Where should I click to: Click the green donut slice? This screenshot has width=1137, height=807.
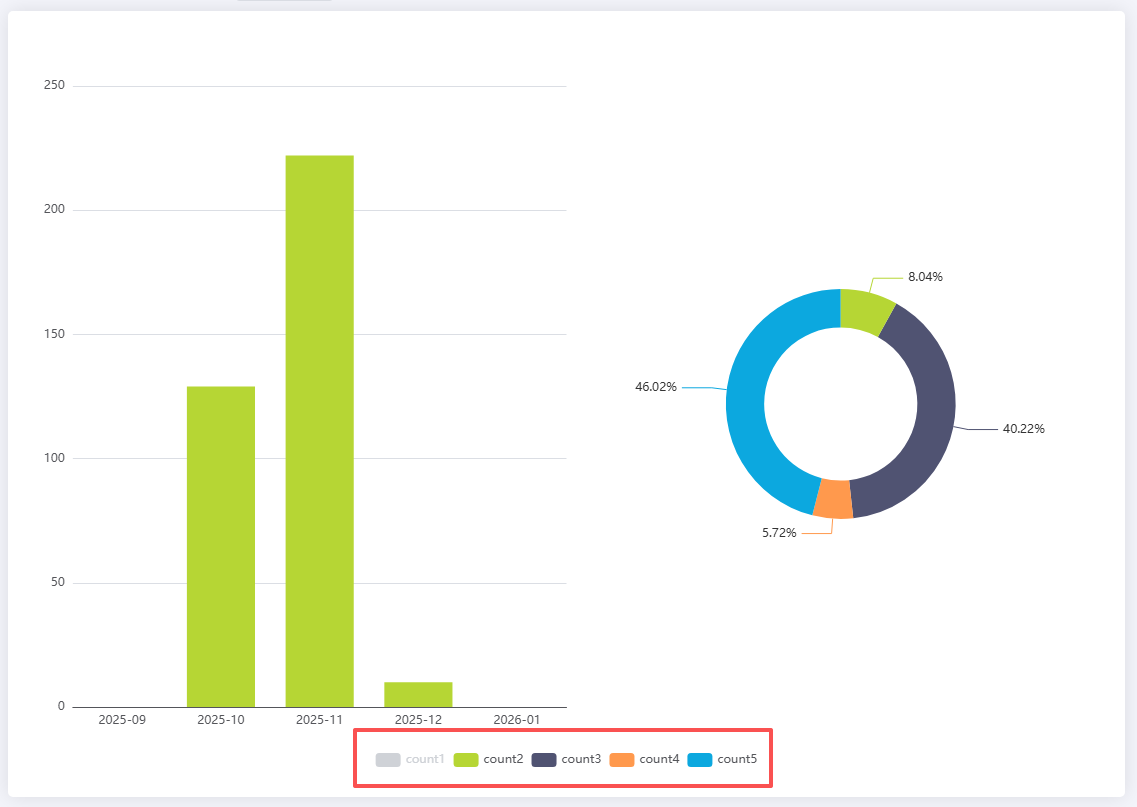pos(864,311)
